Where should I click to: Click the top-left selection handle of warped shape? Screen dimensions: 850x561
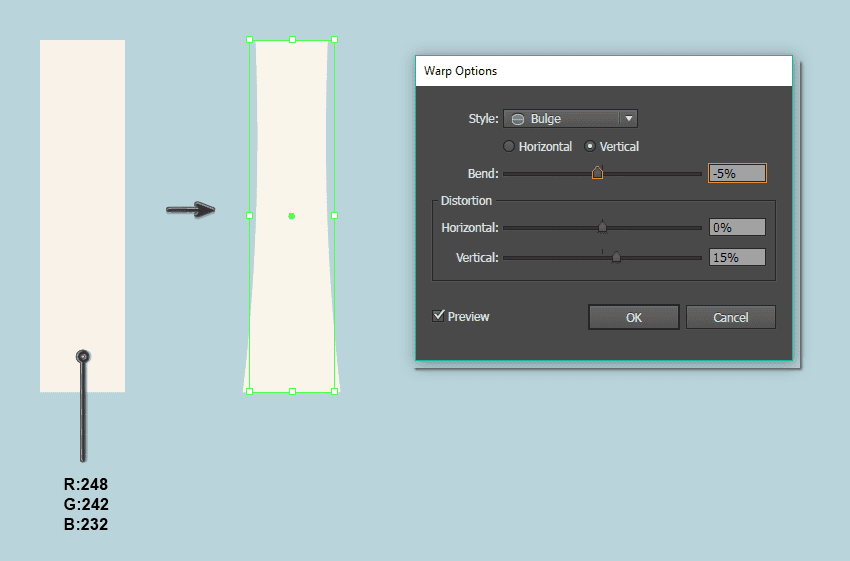[x=249, y=40]
